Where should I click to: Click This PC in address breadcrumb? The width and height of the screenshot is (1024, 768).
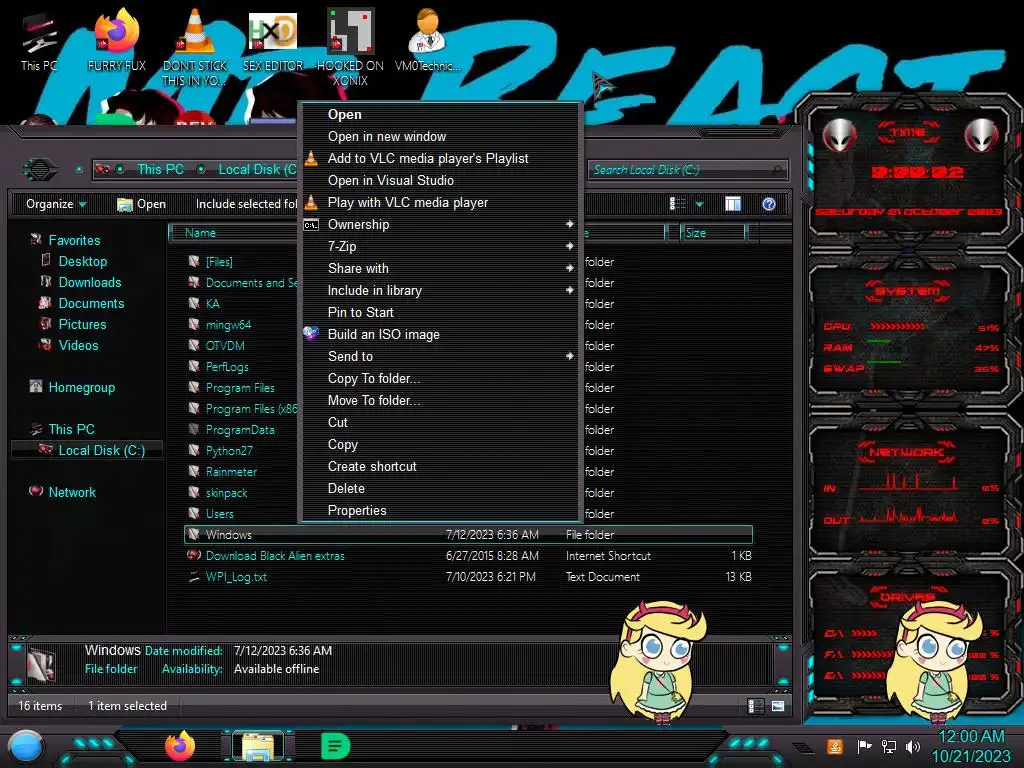click(x=160, y=169)
